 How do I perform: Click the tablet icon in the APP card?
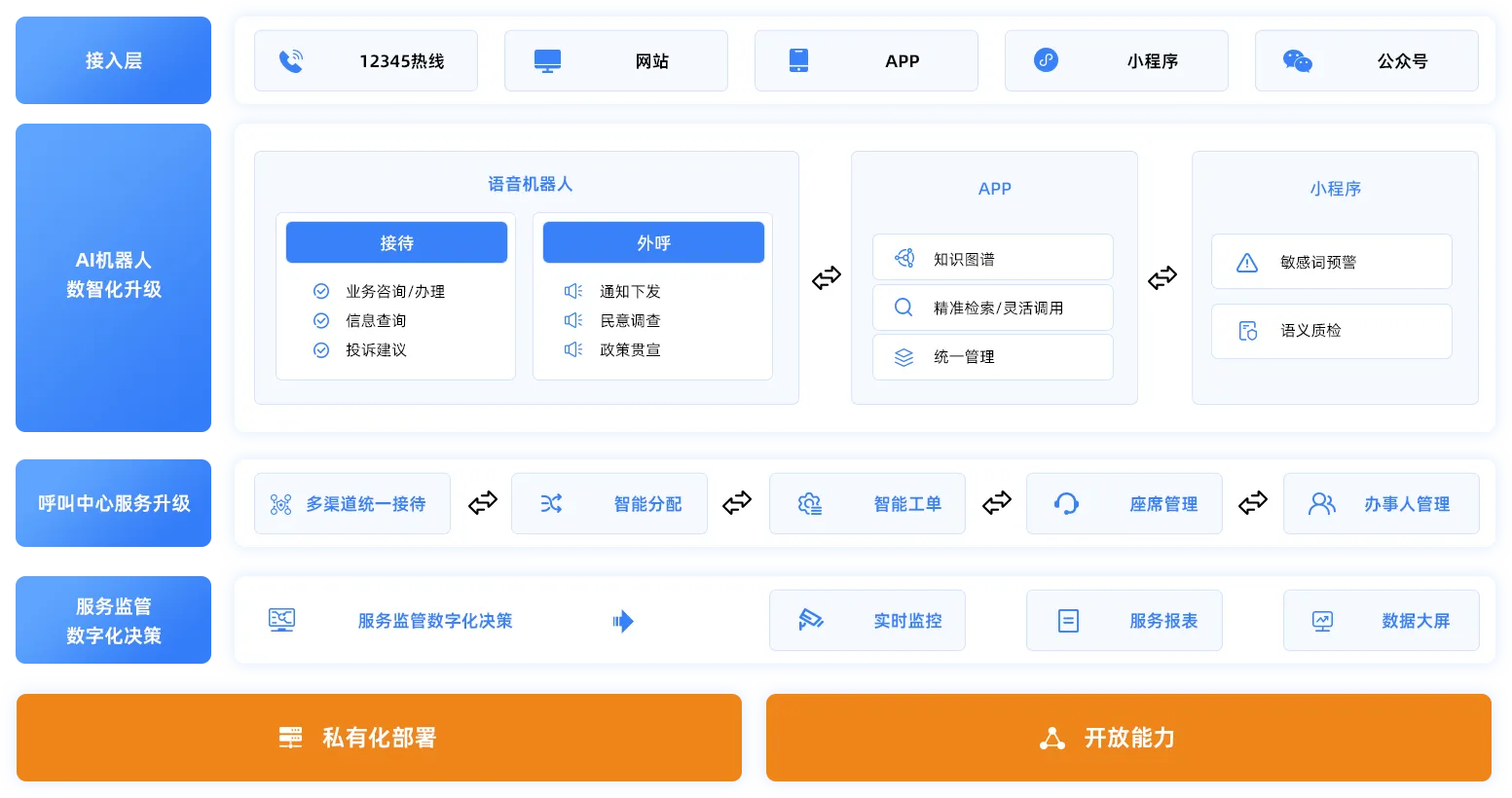[798, 60]
